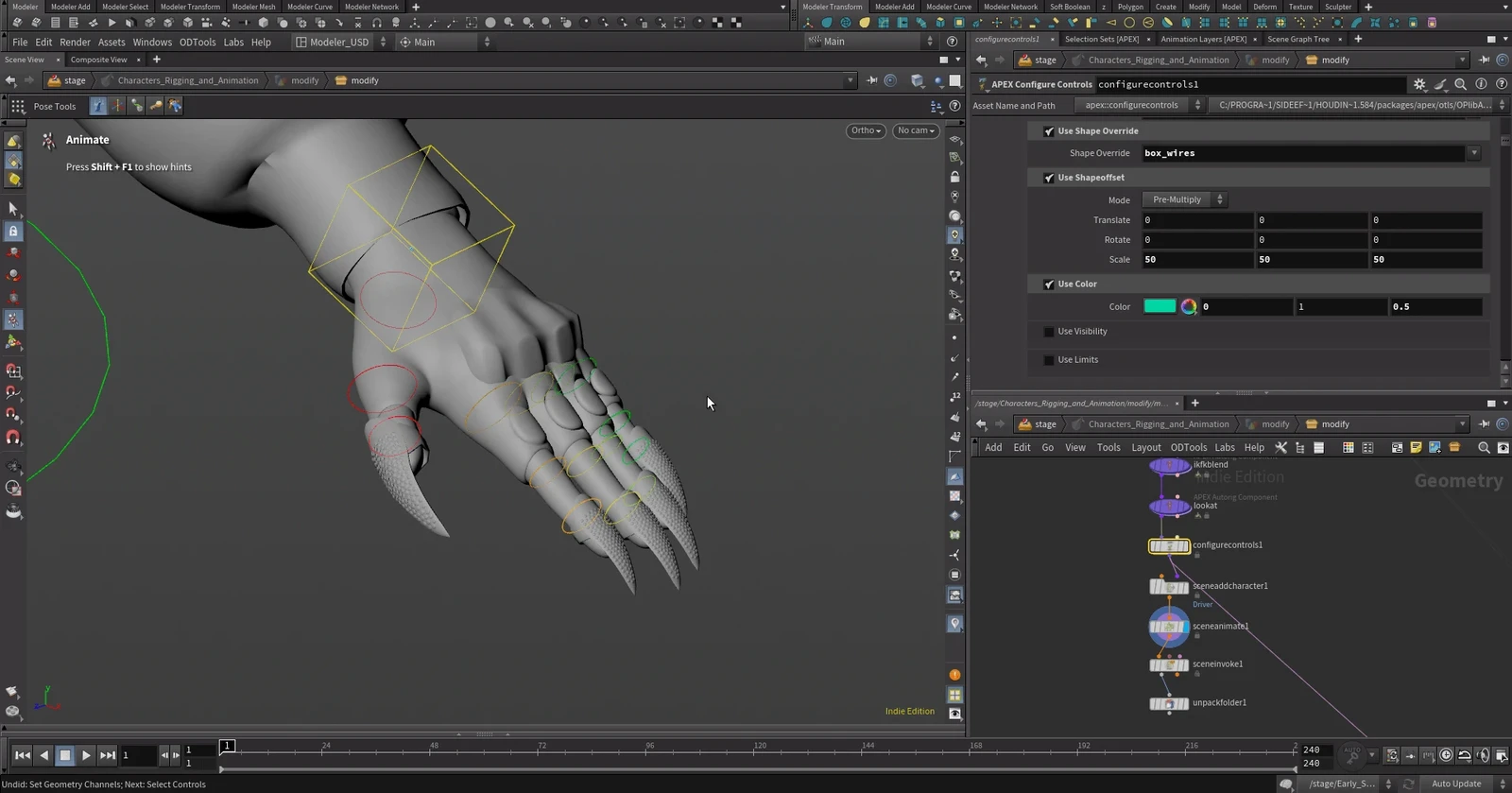The width and height of the screenshot is (1512, 793).
Task: Enable the Use Limits checkbox
Action: [x=1049, y=360]
